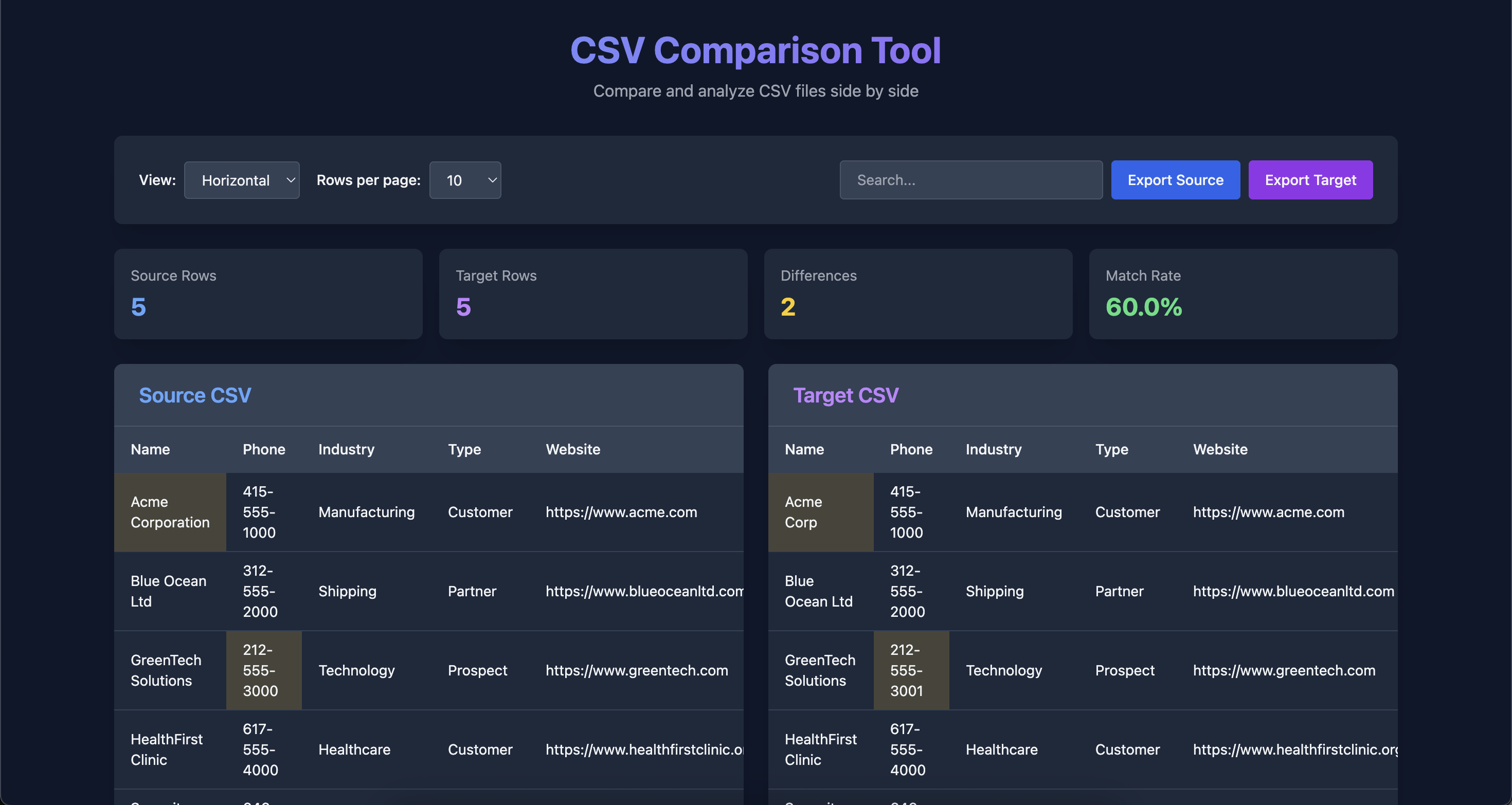The width and height of the screenshot is (1512, 805).
Task: Click the Target CSV panel title
Action: coord(845,395)
